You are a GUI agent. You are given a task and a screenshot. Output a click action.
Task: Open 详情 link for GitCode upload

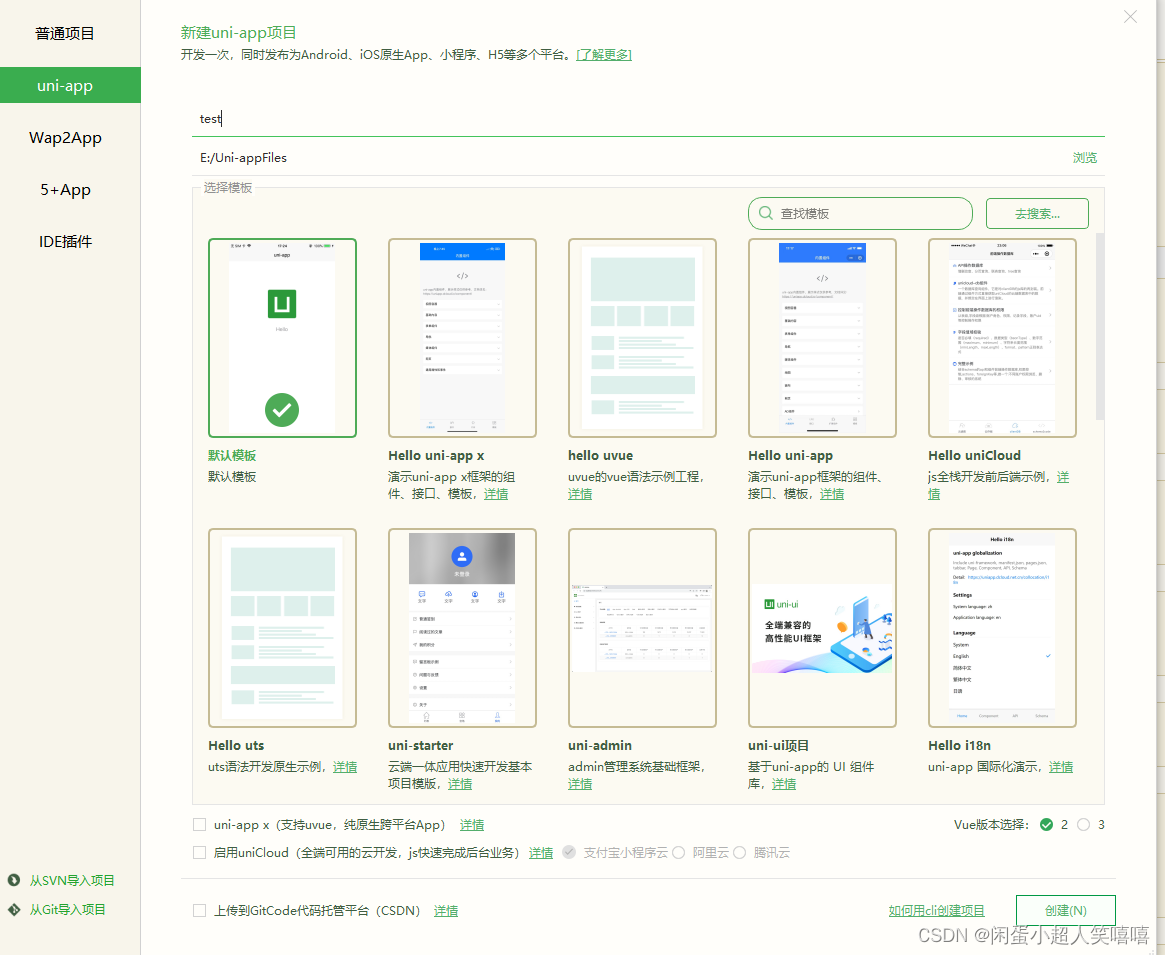click(446, 910)
